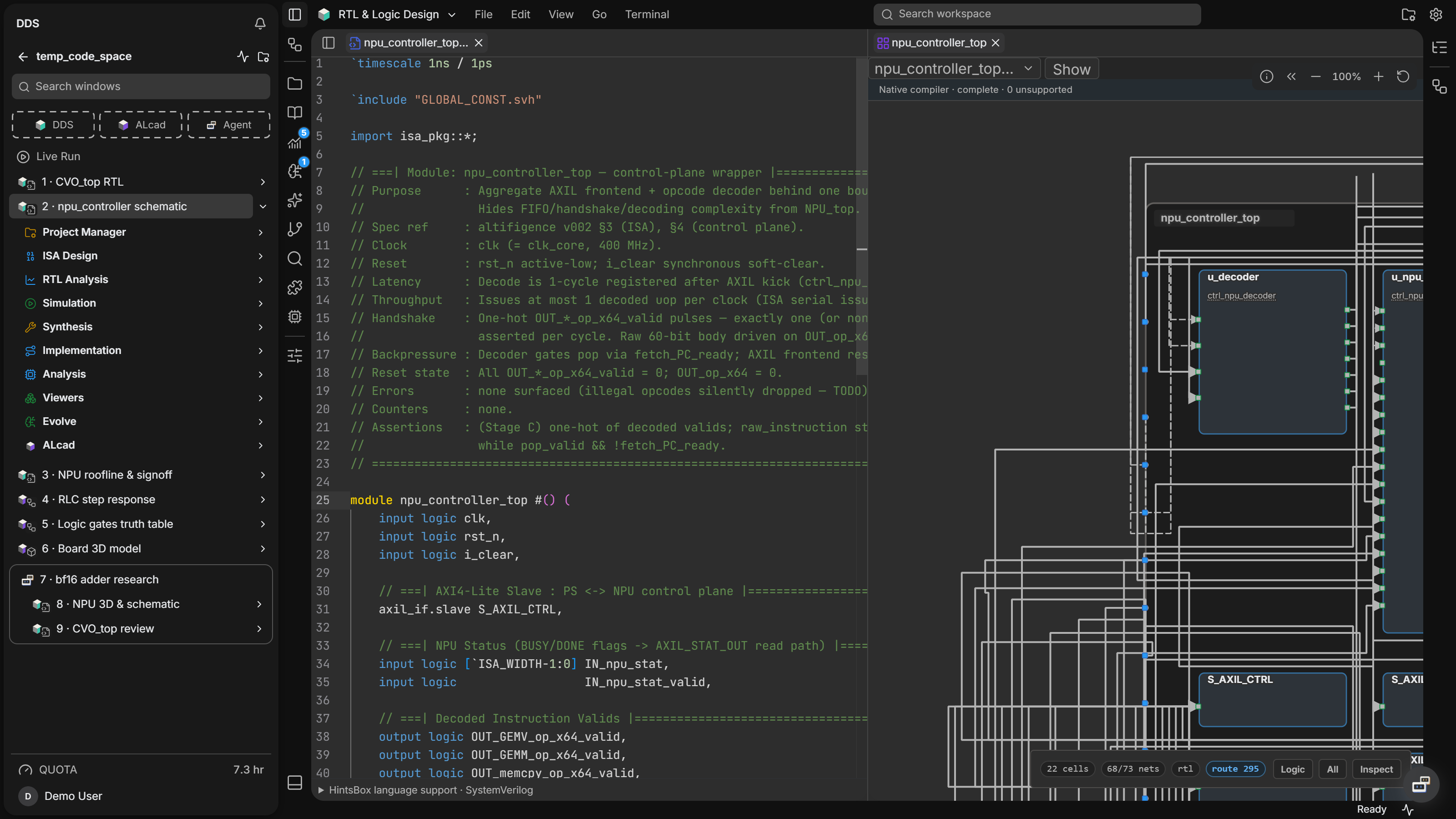Toggle the rtl pill
The width and height of the screenshot is (1456, 819).
[1185, 768]
